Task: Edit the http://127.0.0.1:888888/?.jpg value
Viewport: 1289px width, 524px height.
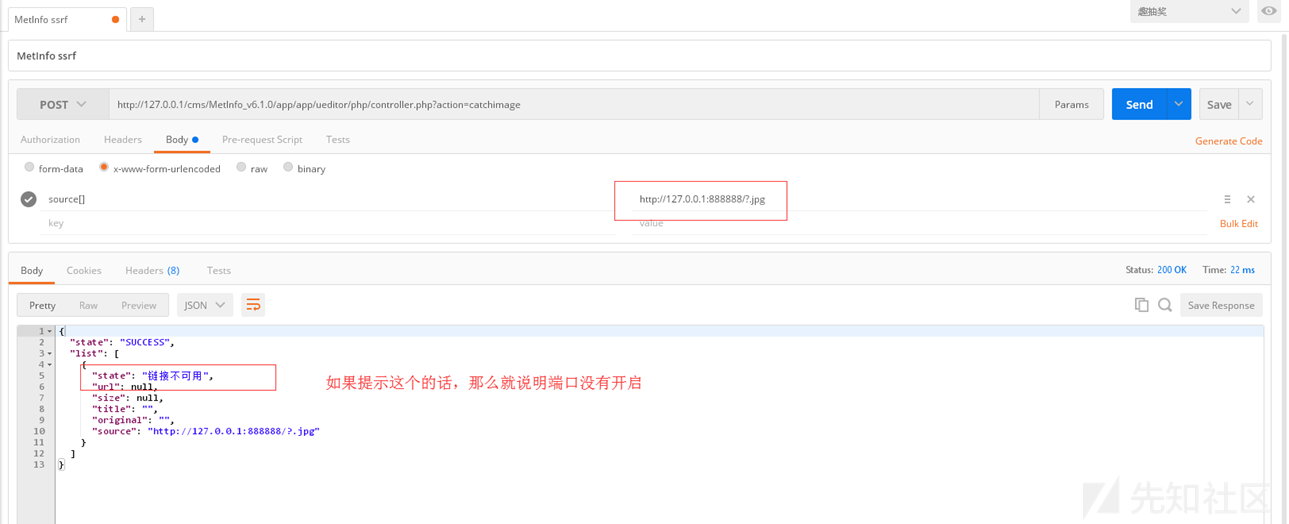Action: pyautogui.click(x=702, y=199)
